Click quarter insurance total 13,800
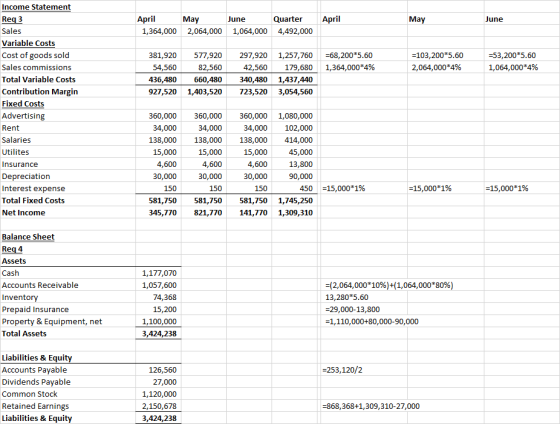The image size is (560, 424). point(301,164)
